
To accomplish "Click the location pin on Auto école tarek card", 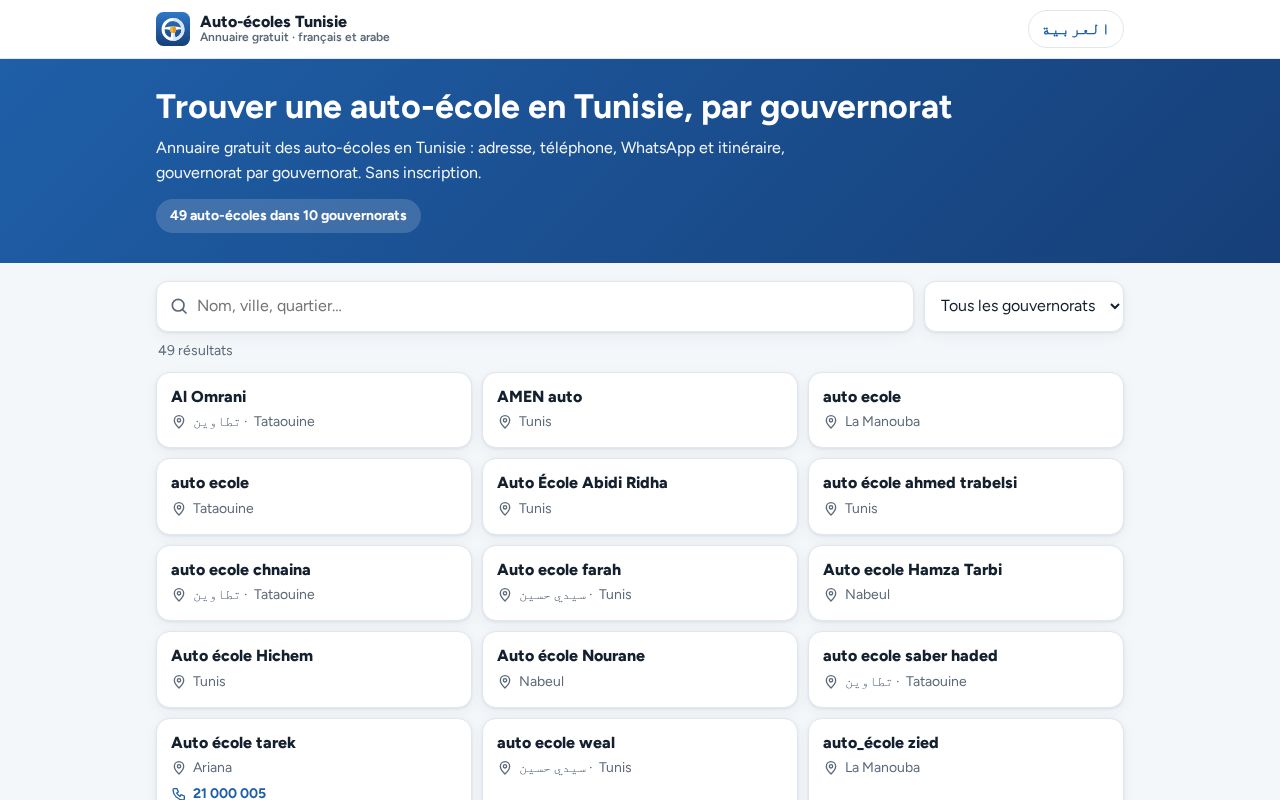I will click(x=179, y=768).
